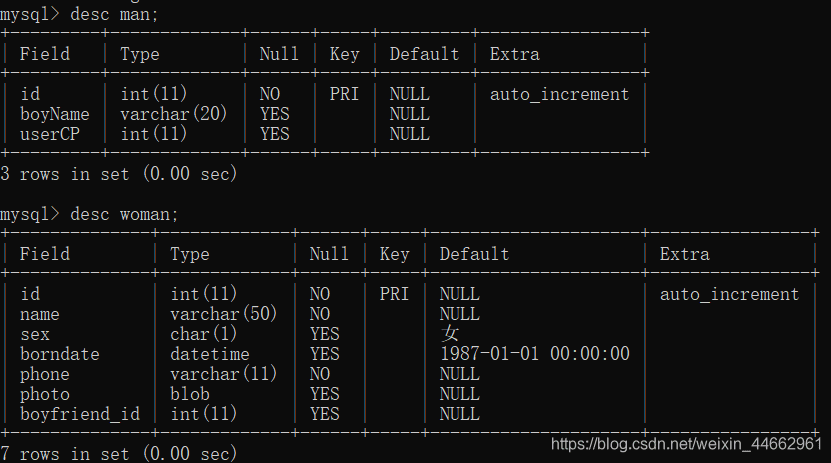Click the 'boyfriend_id' field name
The height and width of the screenshot is (463, 831).
[79, 414]
